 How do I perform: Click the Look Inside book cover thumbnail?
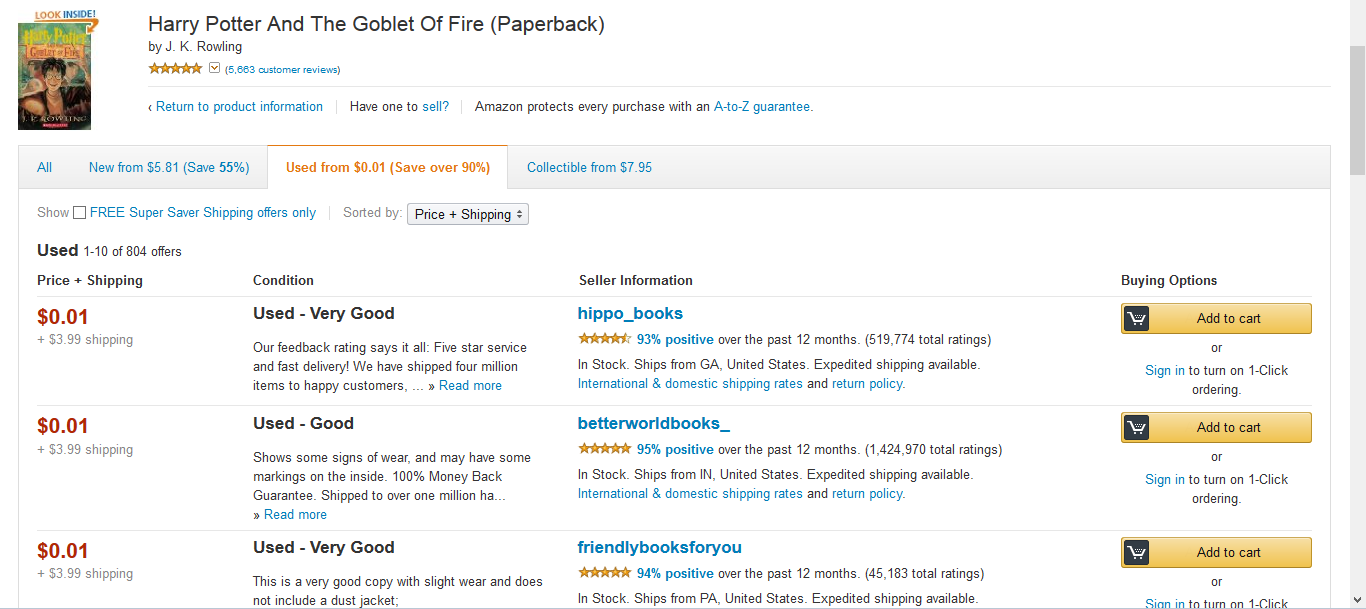point(55,70)
